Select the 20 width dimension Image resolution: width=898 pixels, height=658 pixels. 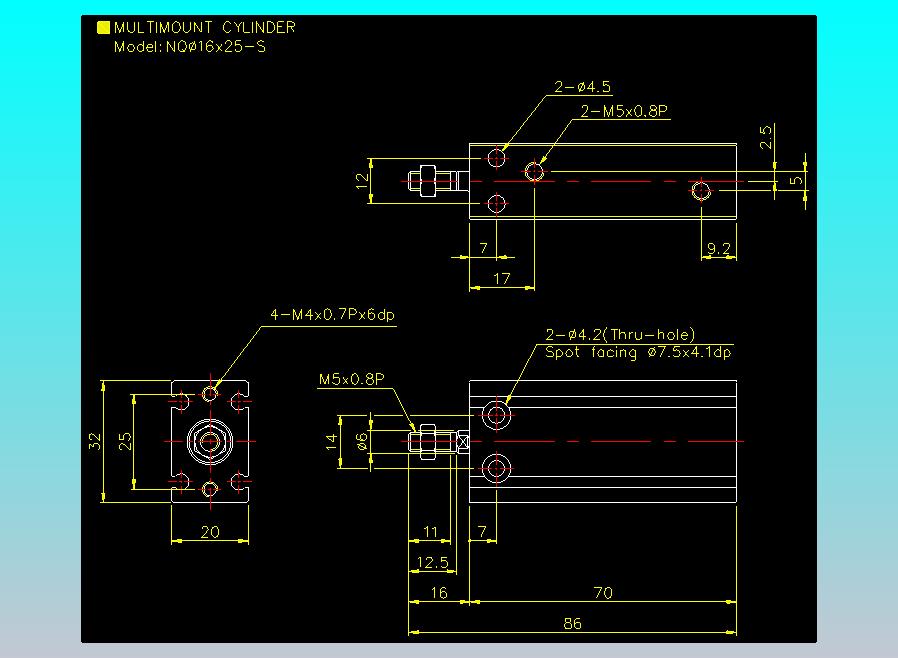[x=210, y=532]
